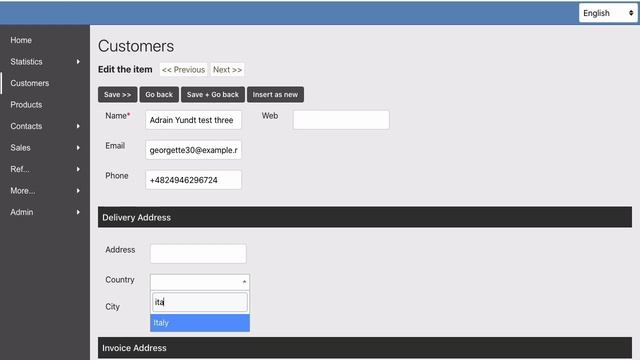Expand the Statistics submenu arrow

point(78,62)
